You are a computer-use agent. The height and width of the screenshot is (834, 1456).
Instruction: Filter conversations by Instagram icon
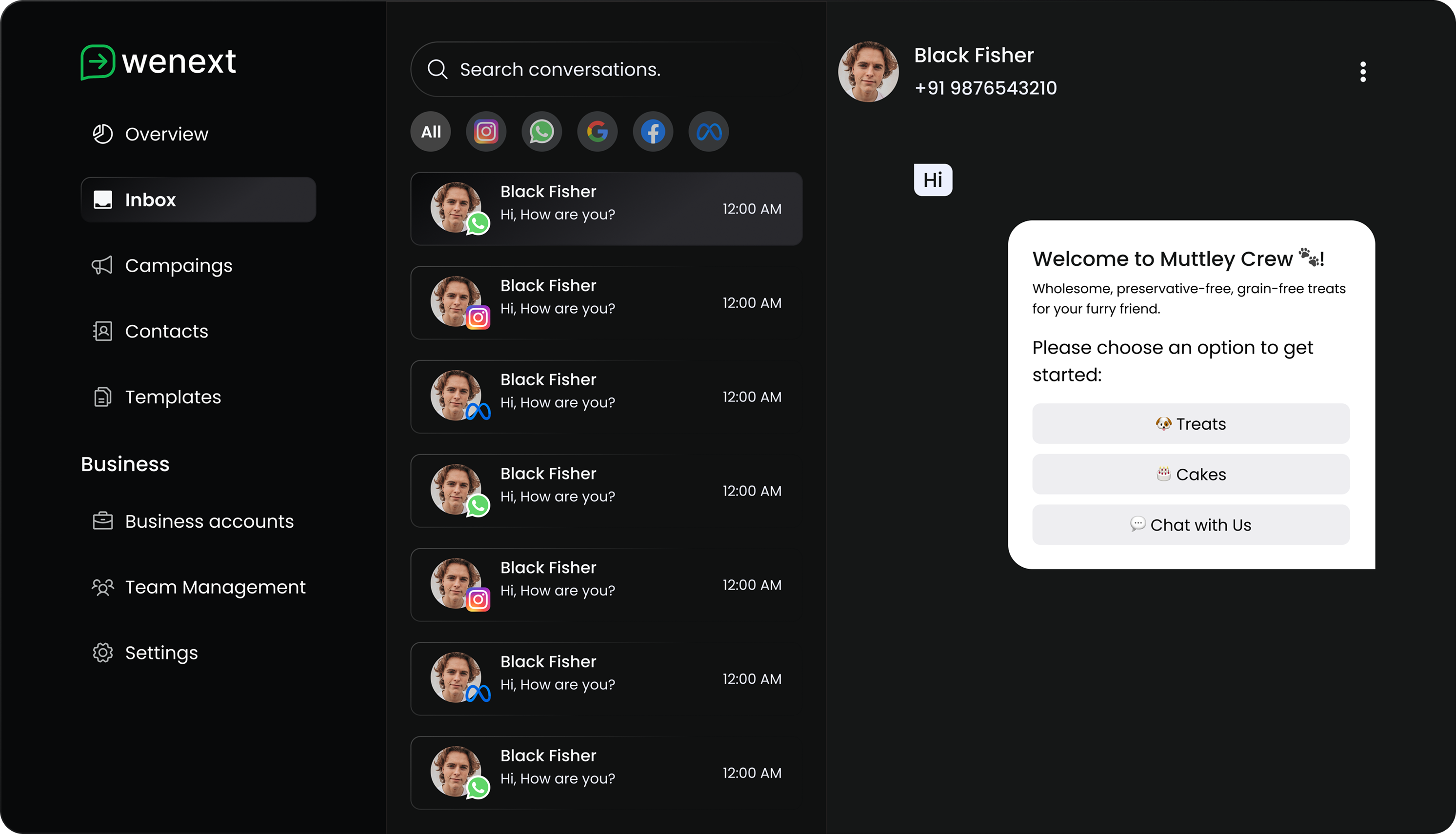486,132
